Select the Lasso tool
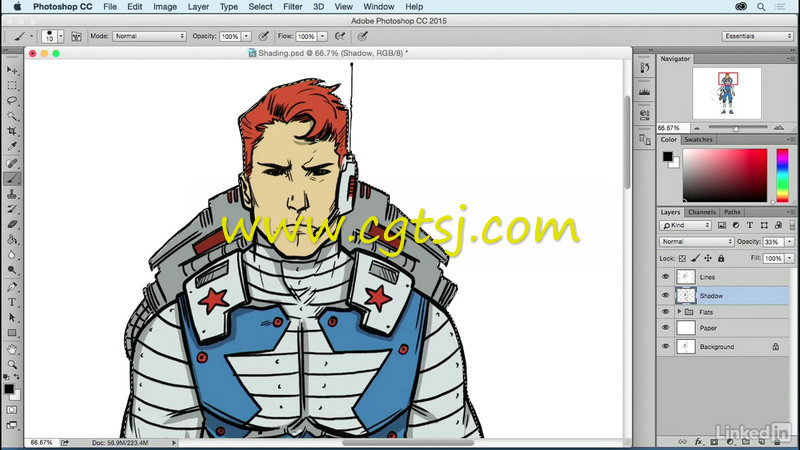 [x=12, y=101]
